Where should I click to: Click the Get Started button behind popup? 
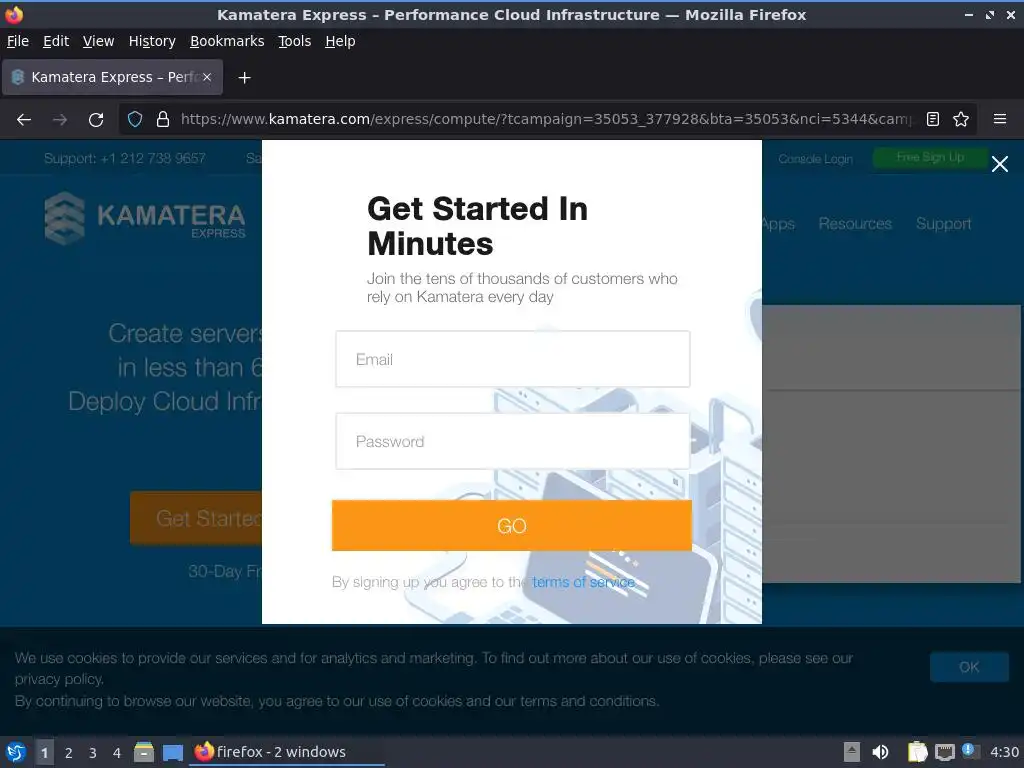[x=196, y=519]
